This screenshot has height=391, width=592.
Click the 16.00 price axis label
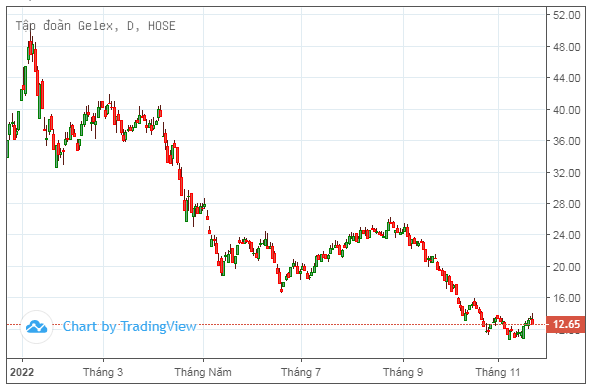(x=566, y=298)
